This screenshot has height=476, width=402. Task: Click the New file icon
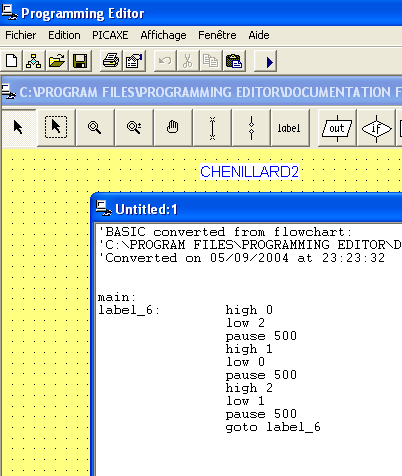[x=12, y=61]
